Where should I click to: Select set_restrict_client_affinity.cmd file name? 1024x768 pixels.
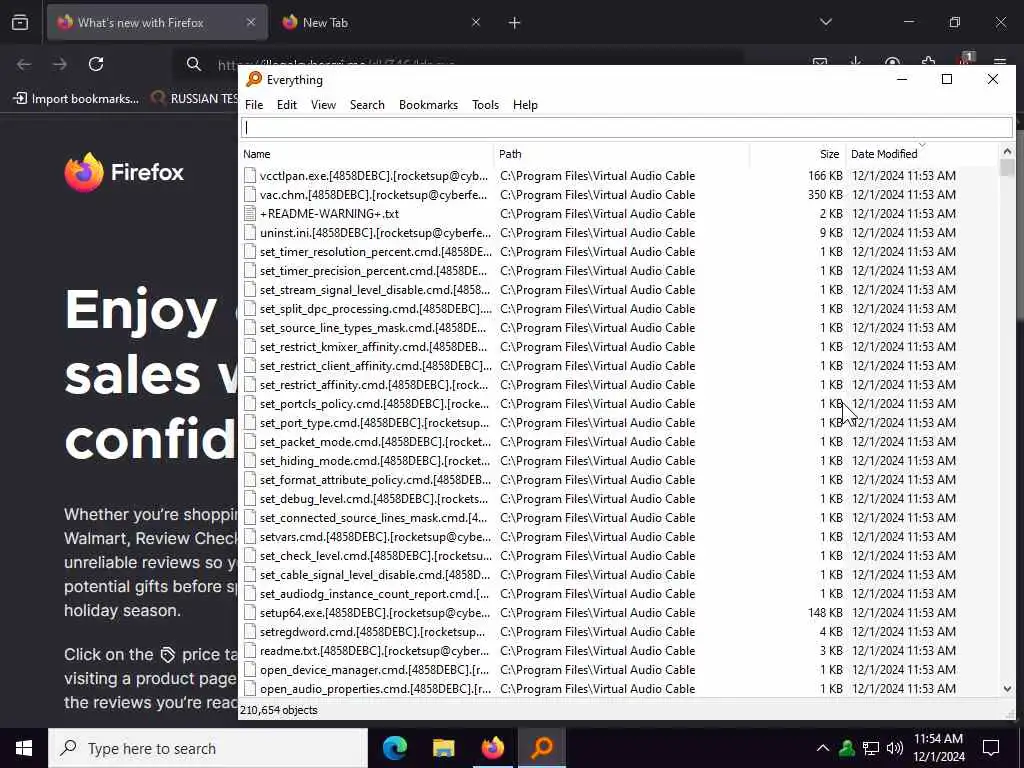click(x=376, y=366)
